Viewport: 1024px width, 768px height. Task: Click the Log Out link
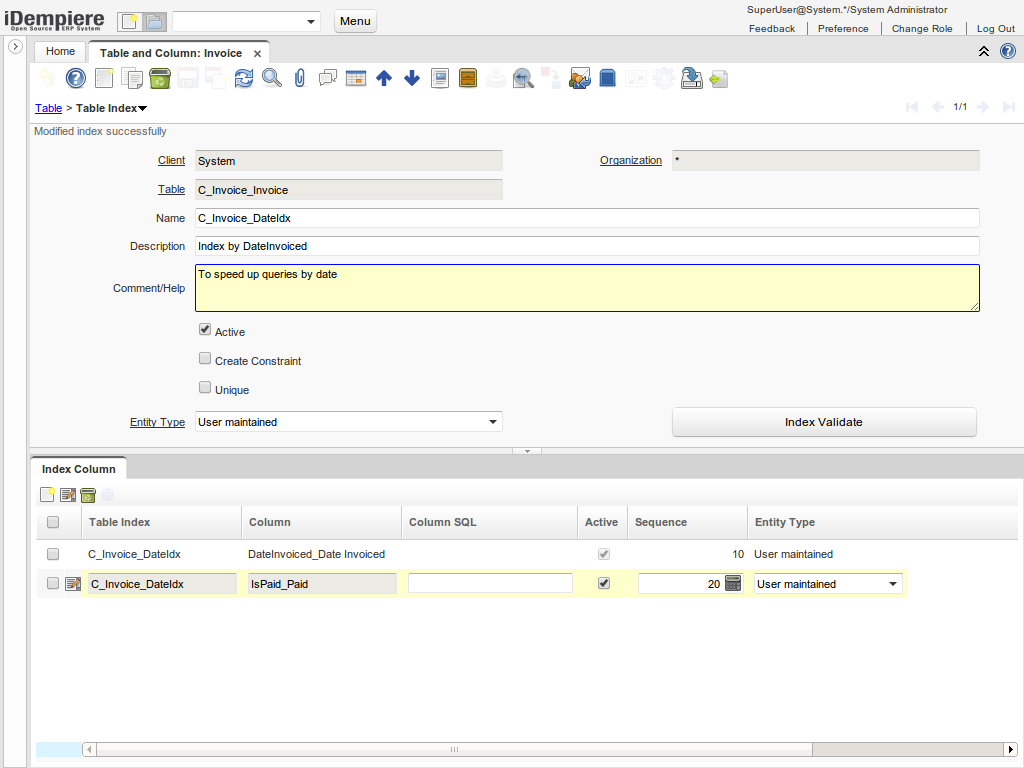click(x=995, y=29)
